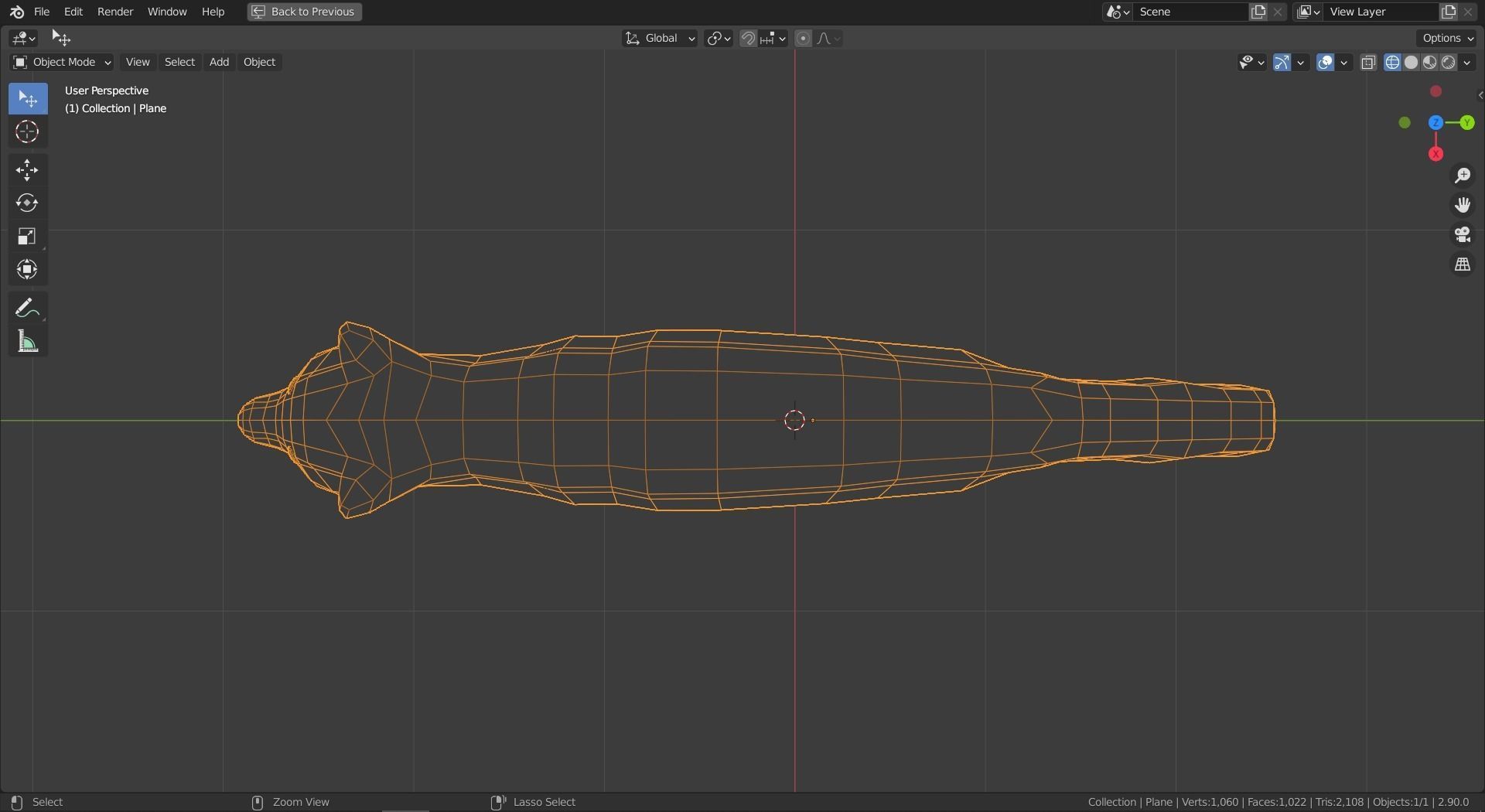Viewport: 1485px width, 812px height.
Task: Select the Select Box tool
Action: (x=28, y=99)
